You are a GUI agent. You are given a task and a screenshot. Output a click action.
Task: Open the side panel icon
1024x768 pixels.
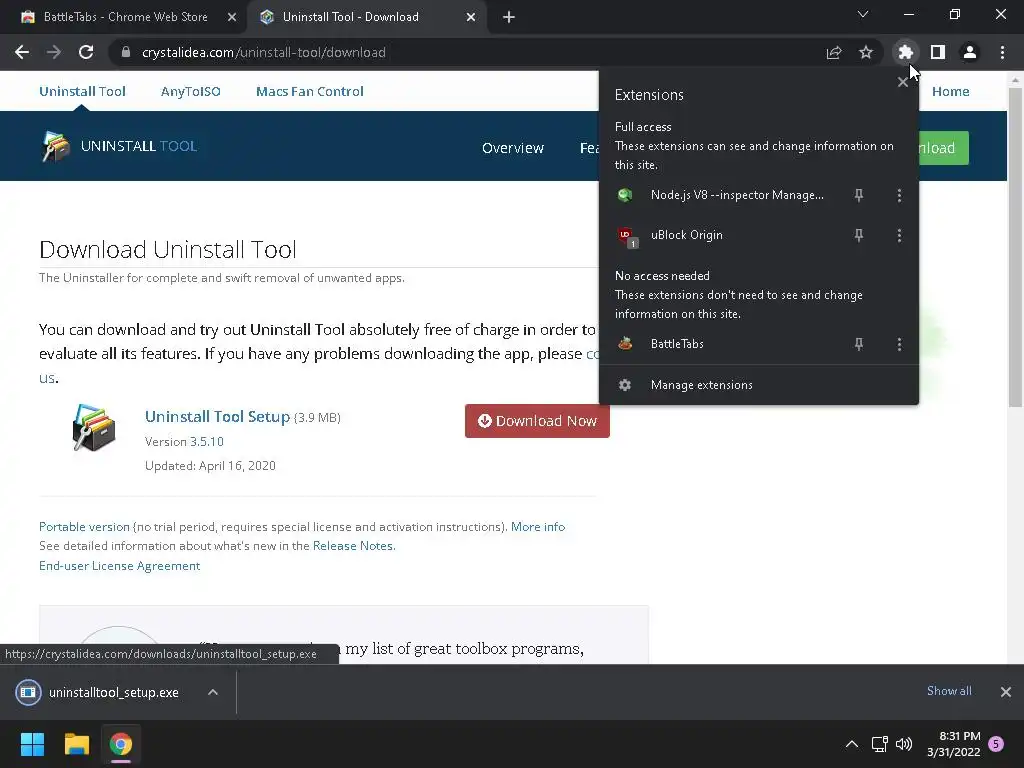[x=938, y=52]
